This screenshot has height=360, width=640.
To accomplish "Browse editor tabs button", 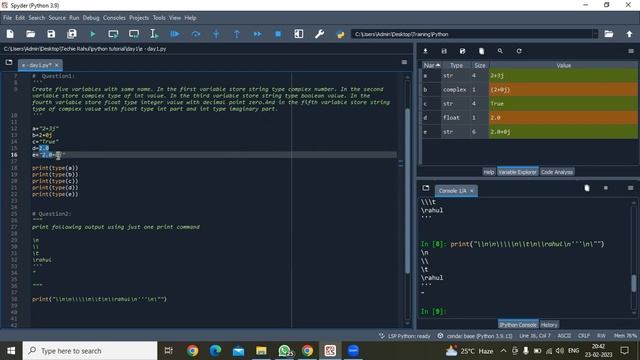I will tap(9, 62).
